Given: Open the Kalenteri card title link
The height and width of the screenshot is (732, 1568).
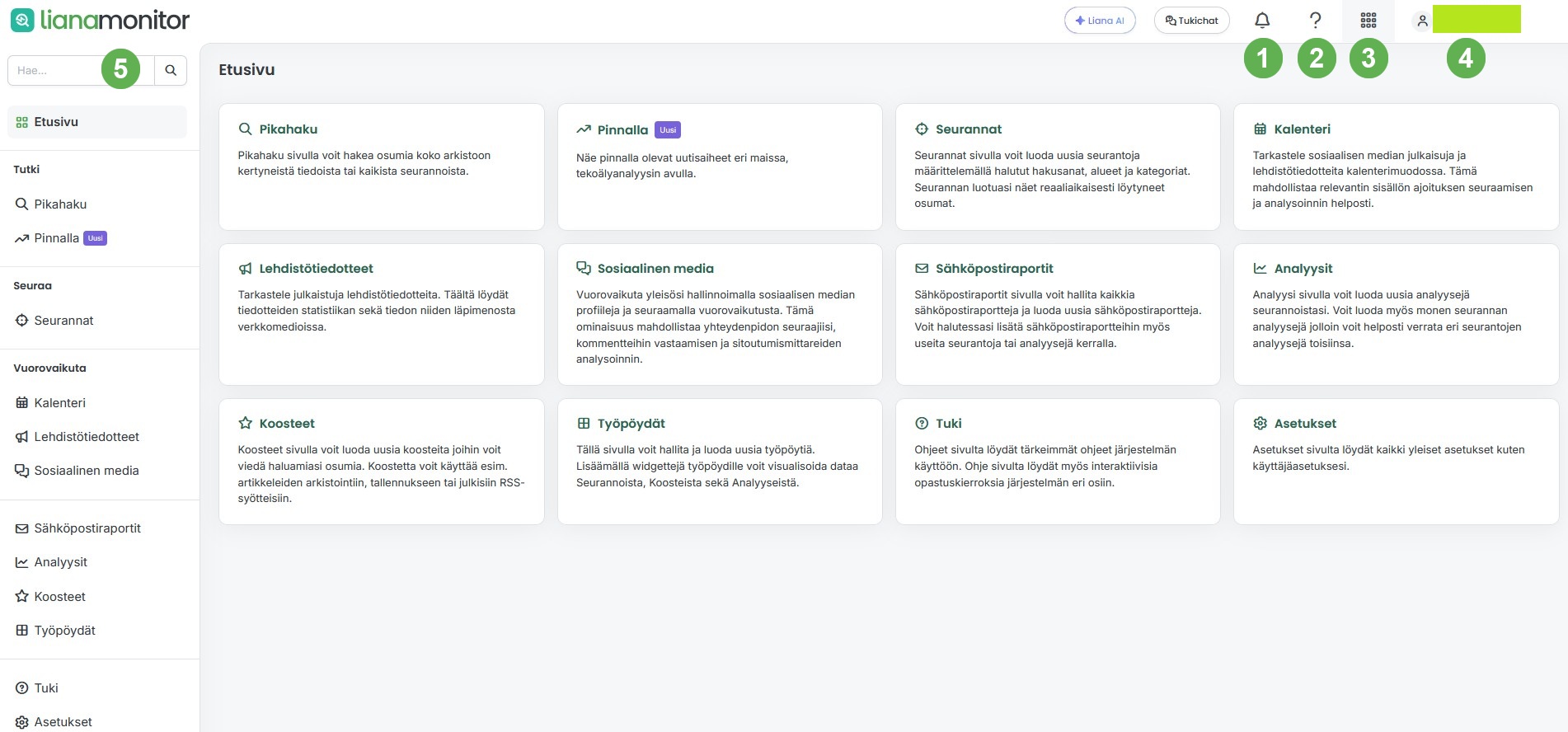Looking at the screenshot, I should click(1302, 129).
